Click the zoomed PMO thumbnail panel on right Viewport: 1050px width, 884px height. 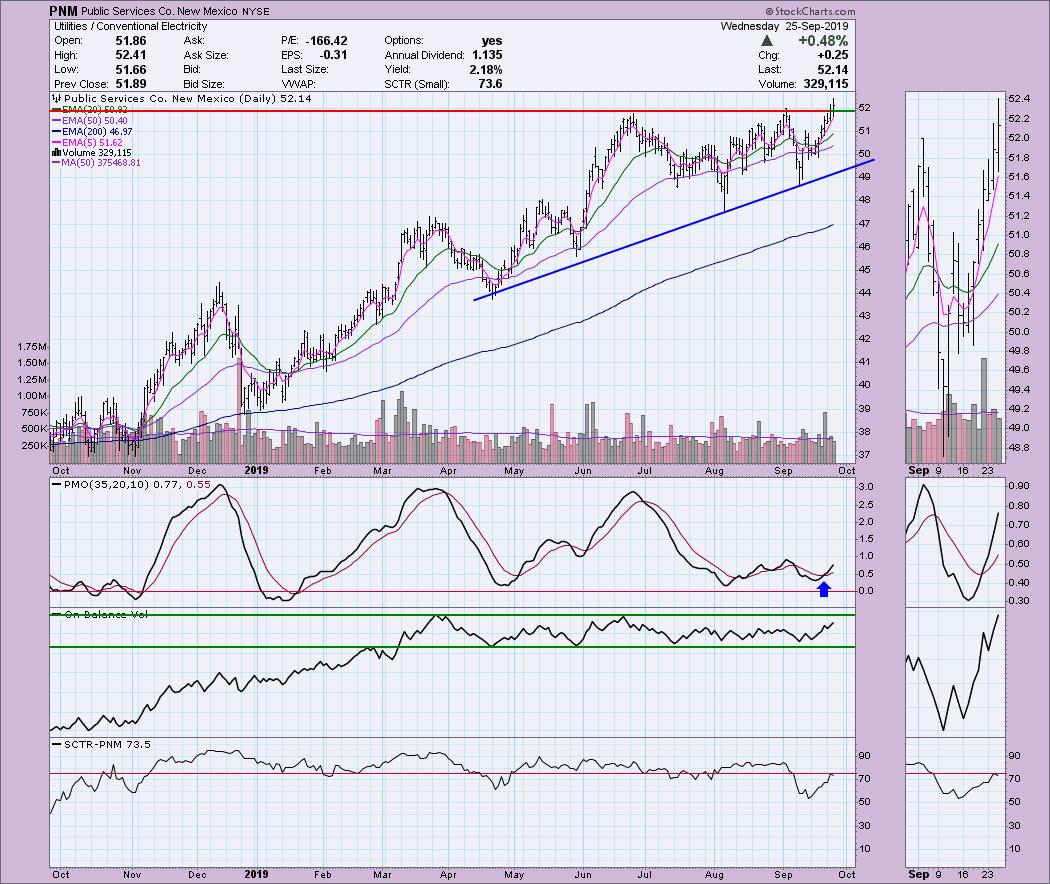(953, 543)
